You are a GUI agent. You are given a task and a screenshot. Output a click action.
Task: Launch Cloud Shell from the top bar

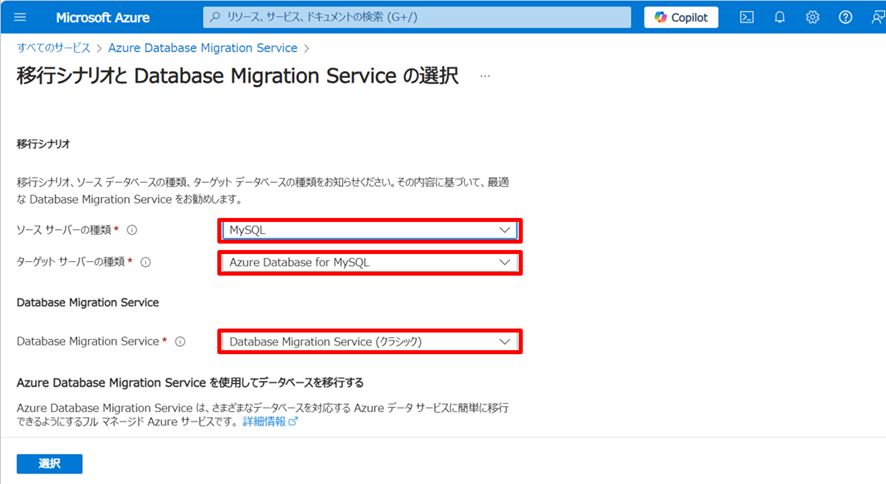746,17
